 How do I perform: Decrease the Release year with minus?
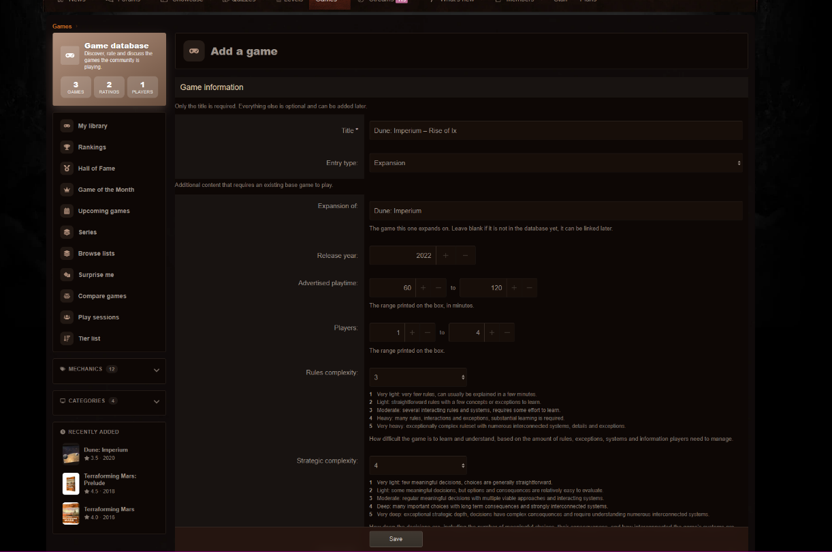[465, 255]
